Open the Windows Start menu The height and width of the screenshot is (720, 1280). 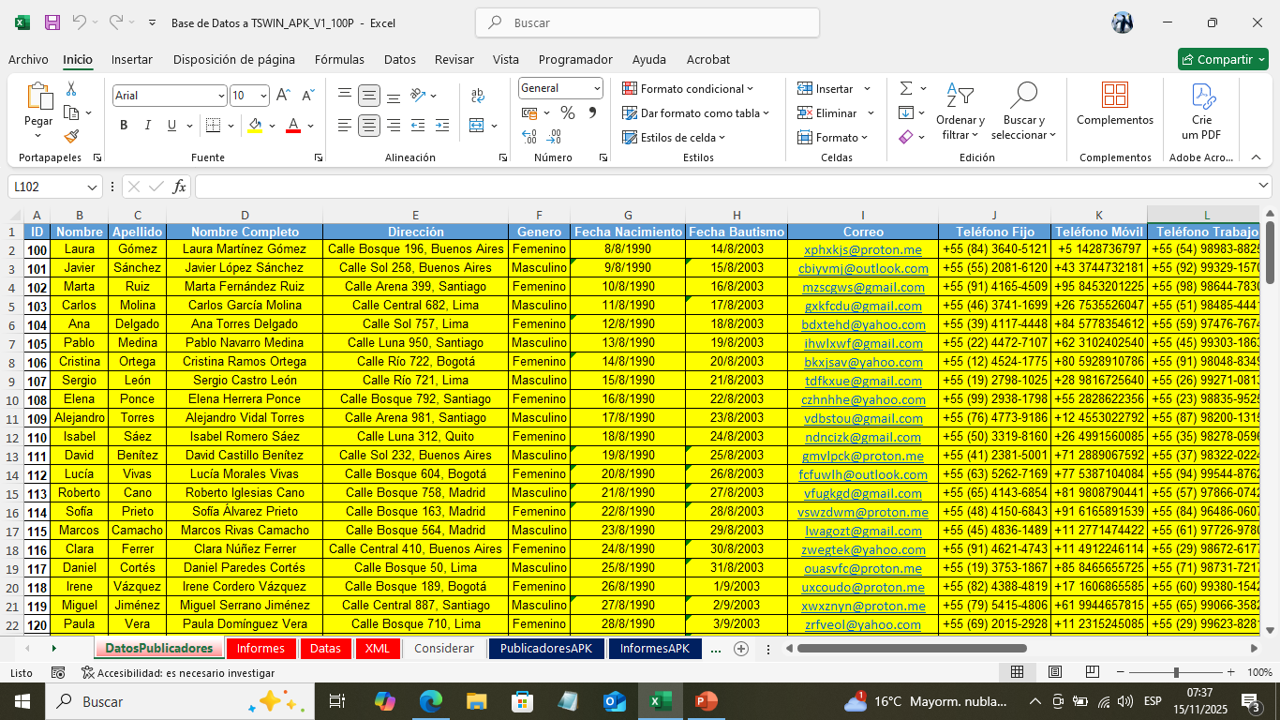(22, 702)
